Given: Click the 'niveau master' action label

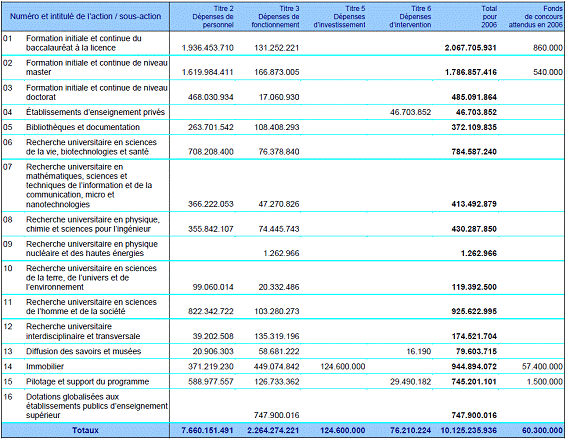Looking at the screenshot, I should click(97, 68).
